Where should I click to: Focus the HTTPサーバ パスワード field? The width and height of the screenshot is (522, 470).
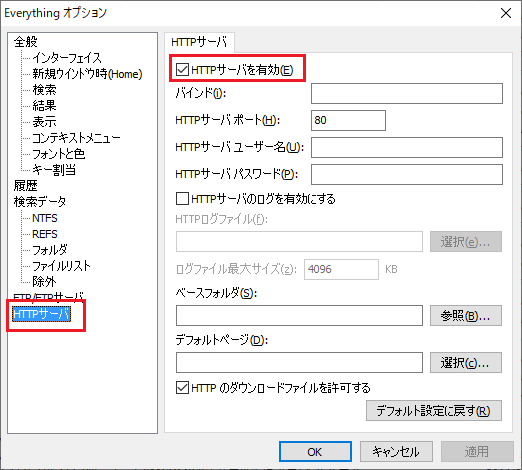407,174
